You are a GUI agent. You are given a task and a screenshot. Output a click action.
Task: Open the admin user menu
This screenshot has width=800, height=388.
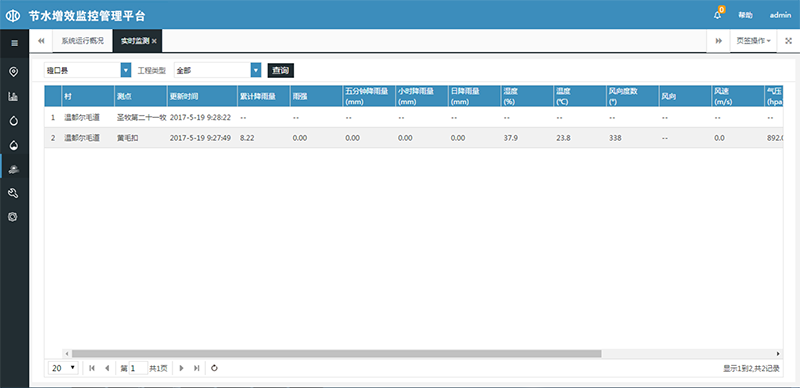coord(780,15)
